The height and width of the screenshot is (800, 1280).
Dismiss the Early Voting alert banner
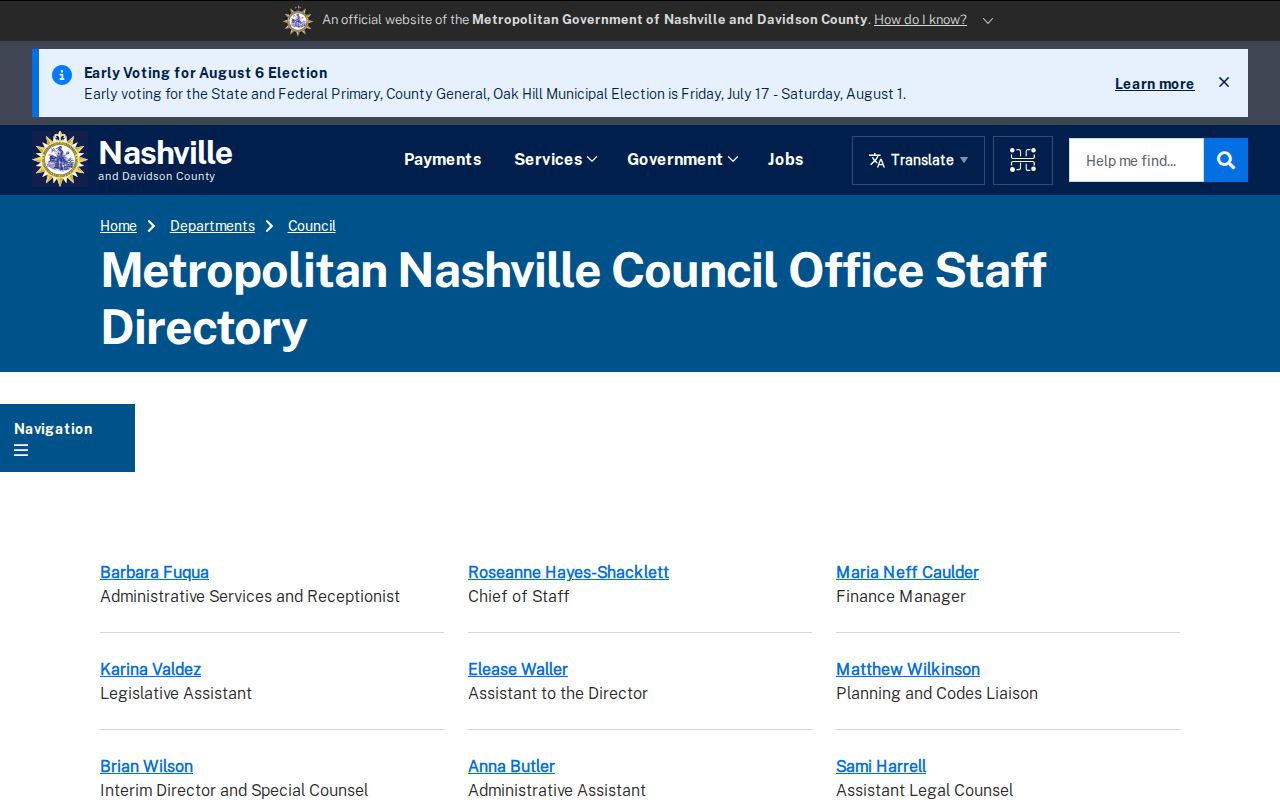(x=1224, y=82)
